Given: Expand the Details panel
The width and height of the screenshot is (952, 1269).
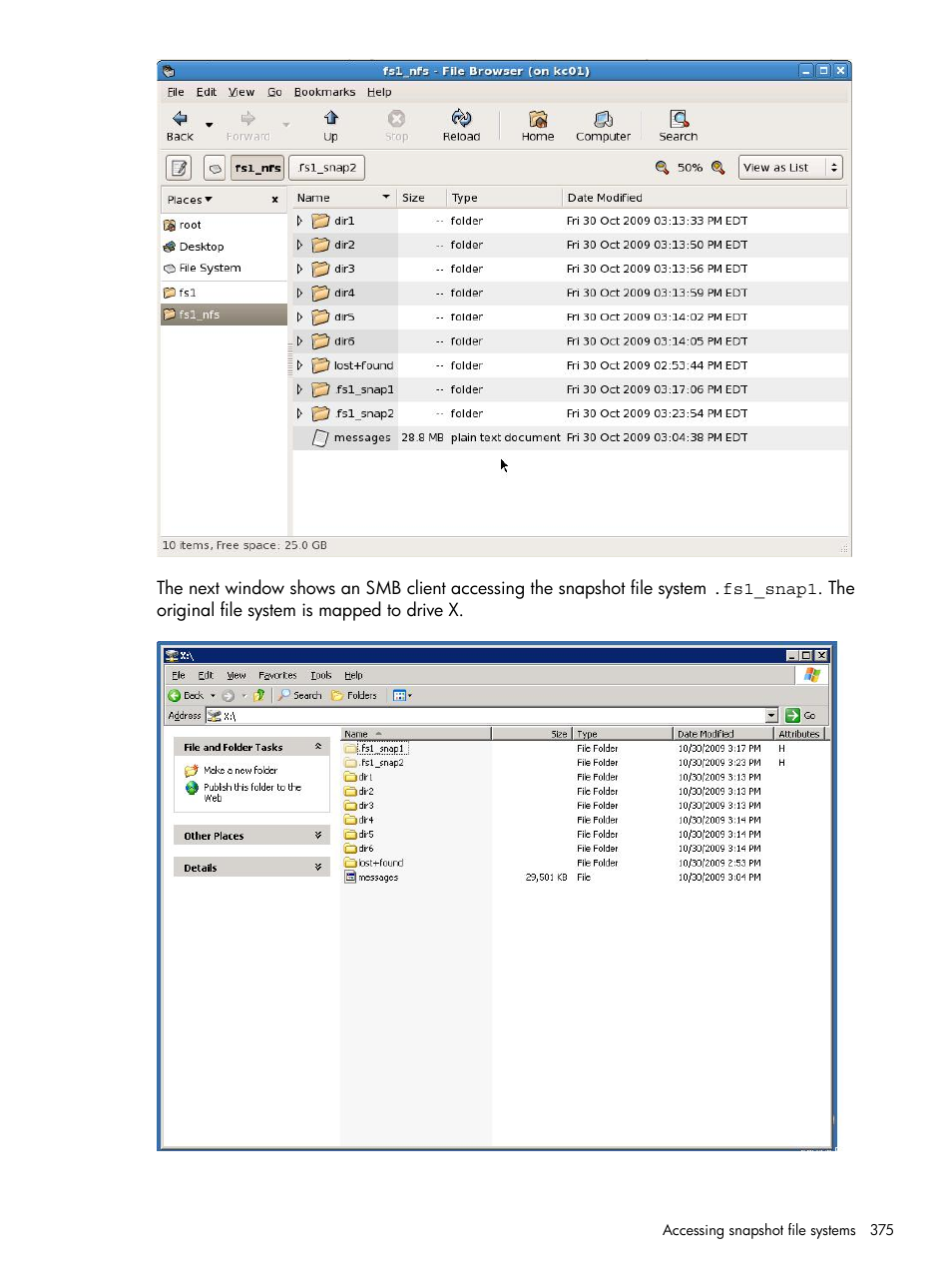Looking at the screenshot, I should [x=318, y=868].
